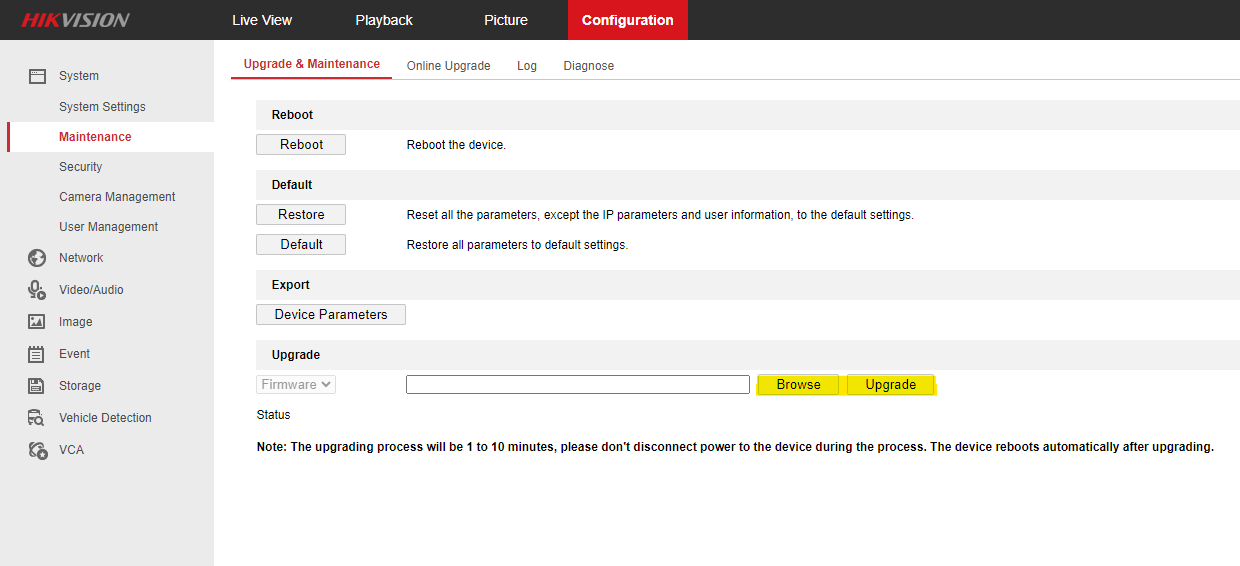Open the Diagnose tab
Screen dimensions: 1240x566
coord(588,66)
